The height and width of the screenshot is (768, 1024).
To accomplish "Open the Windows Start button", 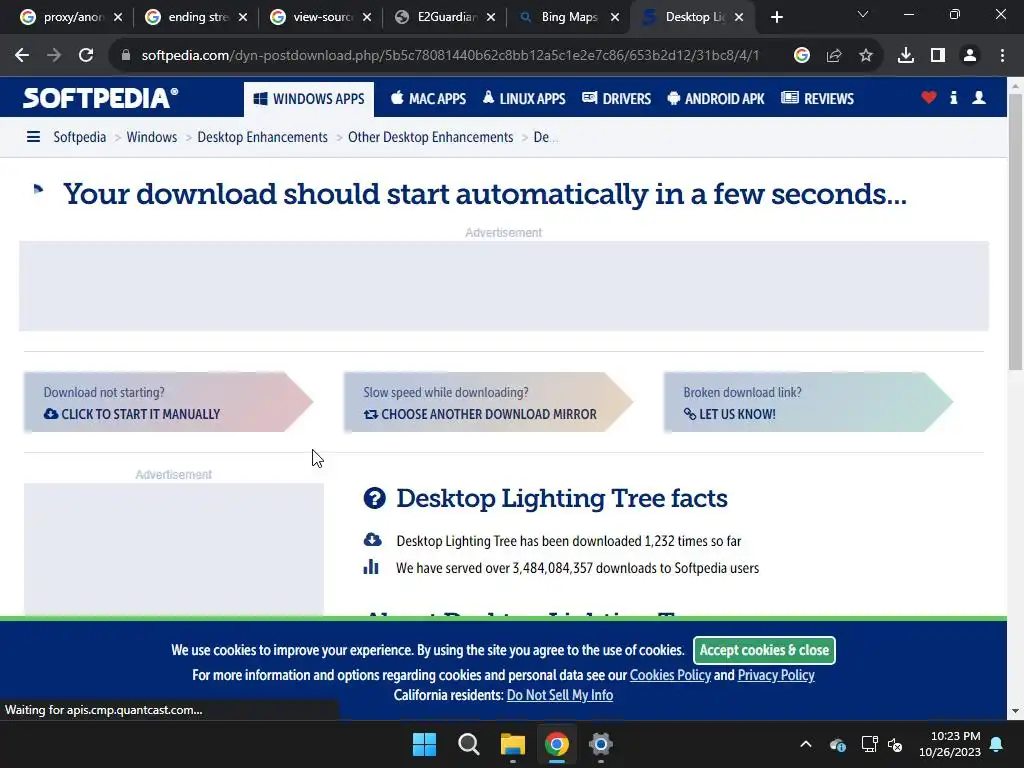I will tap(424, 744).
